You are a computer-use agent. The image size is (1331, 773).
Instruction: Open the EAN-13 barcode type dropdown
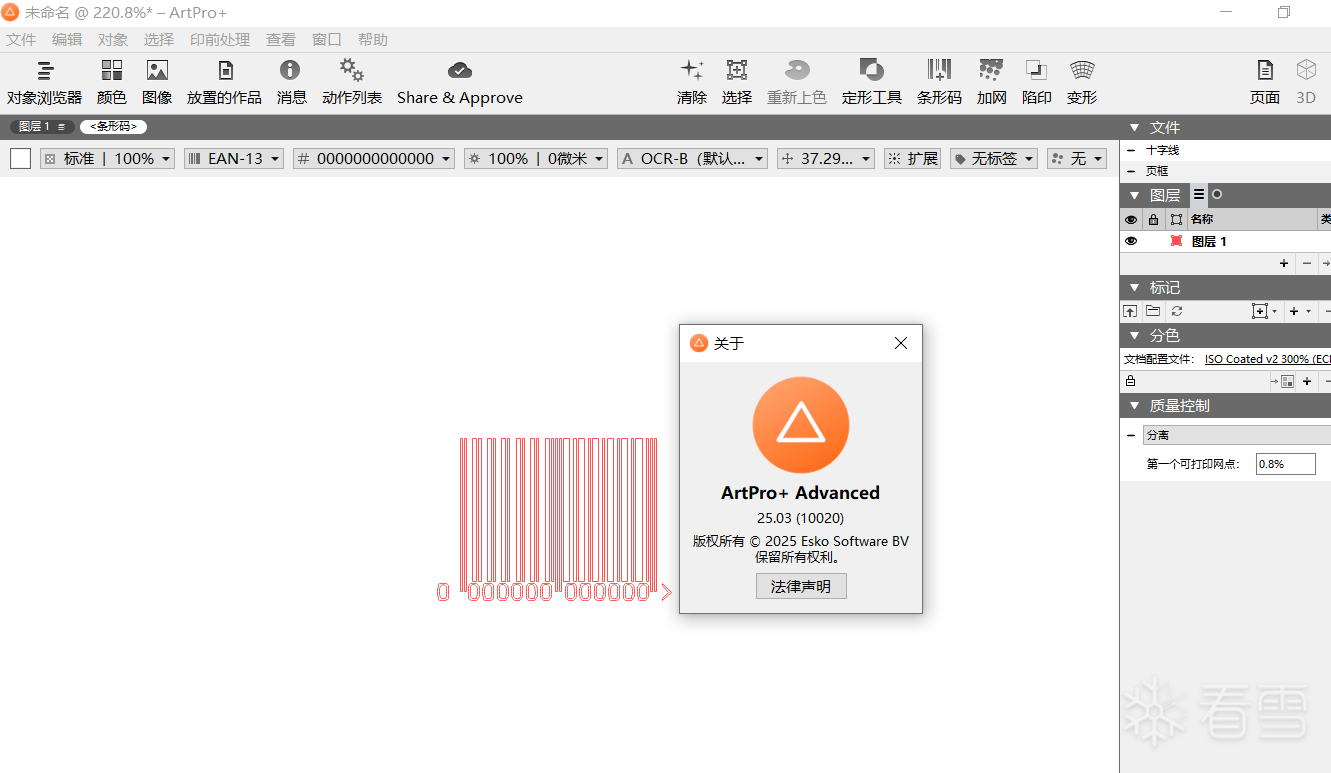pos(234,158)
